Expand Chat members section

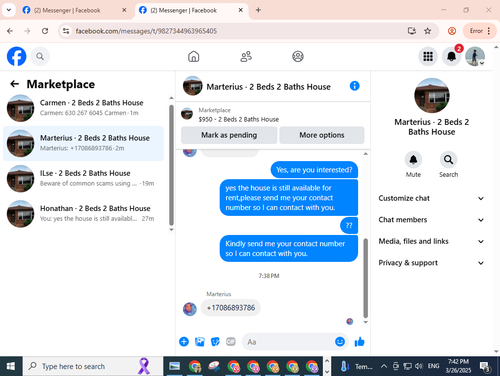(431, 220)
